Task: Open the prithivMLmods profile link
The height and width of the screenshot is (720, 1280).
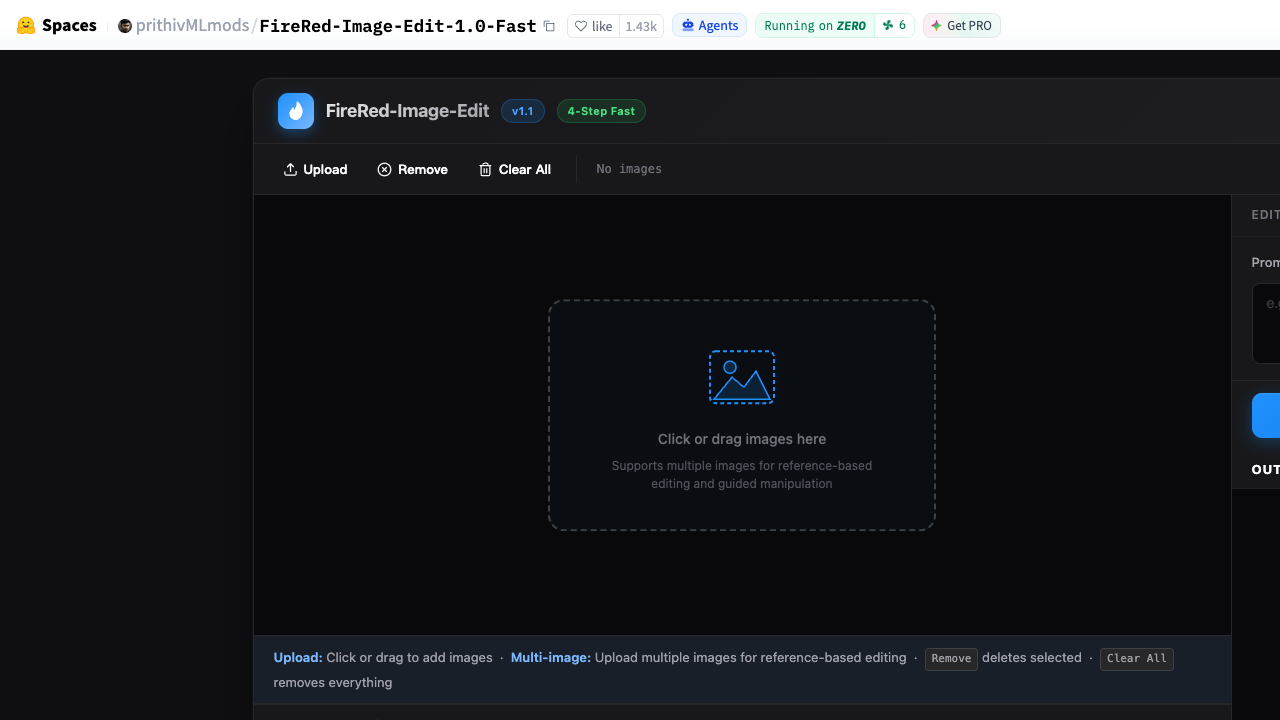Action: (193, 26)
